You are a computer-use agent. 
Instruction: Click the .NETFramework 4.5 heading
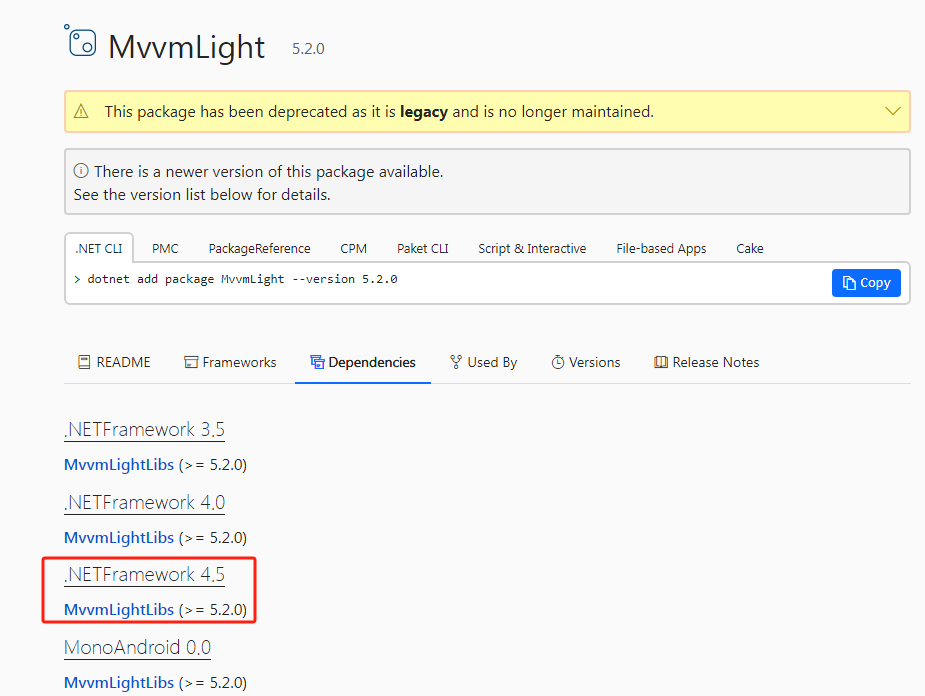click(x=145, y=574)
